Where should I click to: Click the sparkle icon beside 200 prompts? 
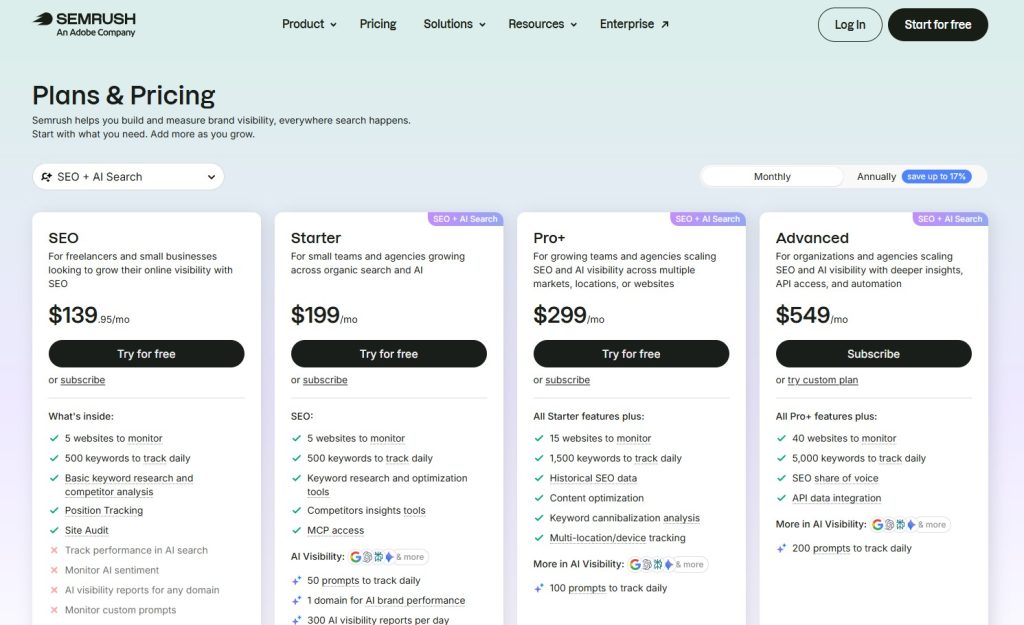781,549
